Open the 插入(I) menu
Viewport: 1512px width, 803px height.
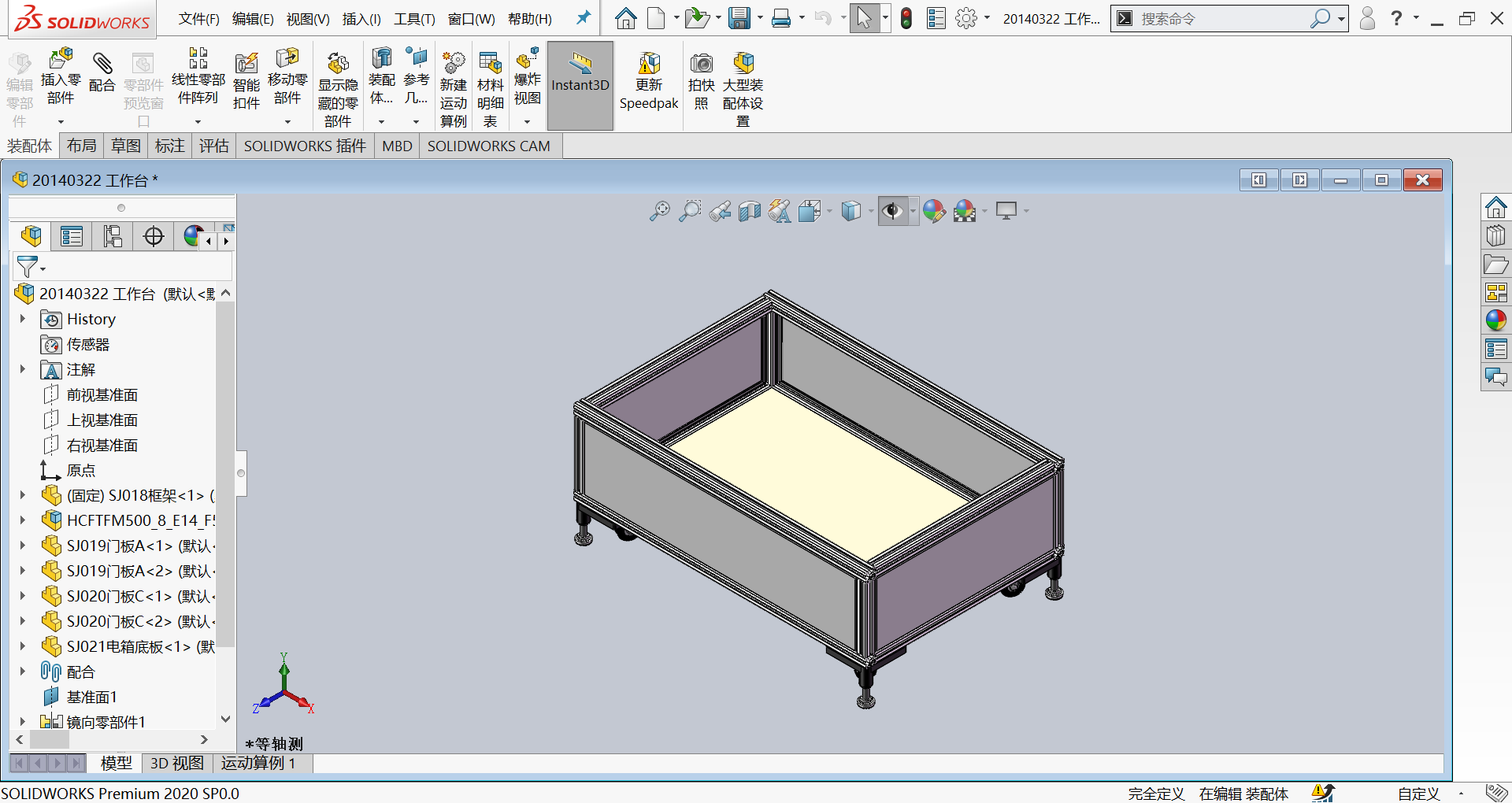click(x=361, y=19)
